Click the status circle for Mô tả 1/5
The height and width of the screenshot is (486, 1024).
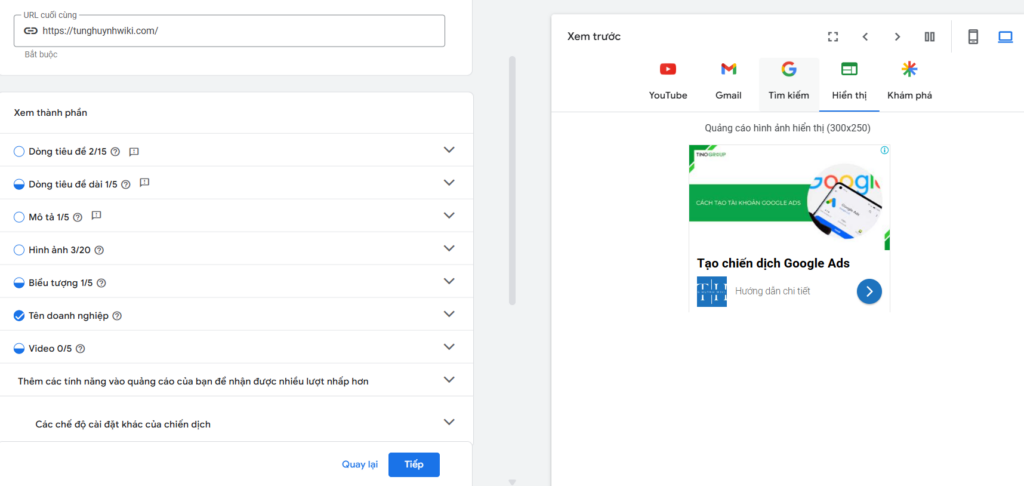click(x=19, y=218)
